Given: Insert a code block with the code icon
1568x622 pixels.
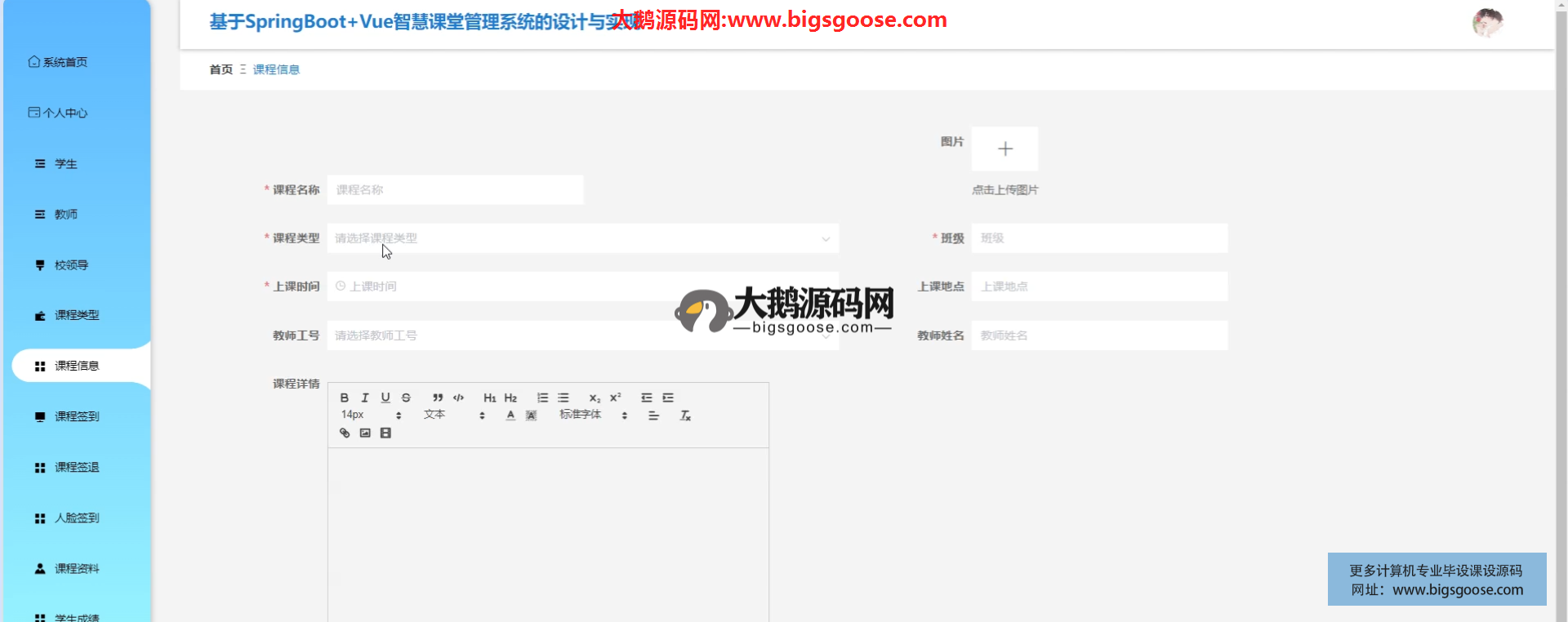Looking at the screenshot, I should (459, 398).
